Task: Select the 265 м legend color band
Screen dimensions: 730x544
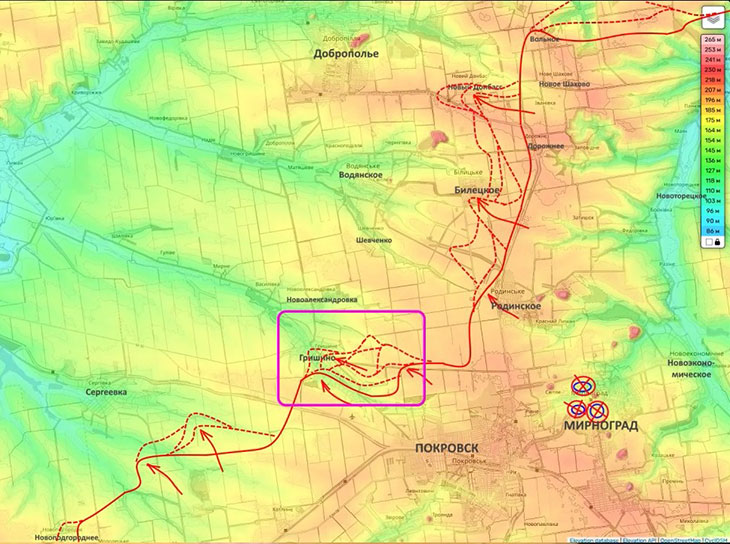Action: (712, 37)
